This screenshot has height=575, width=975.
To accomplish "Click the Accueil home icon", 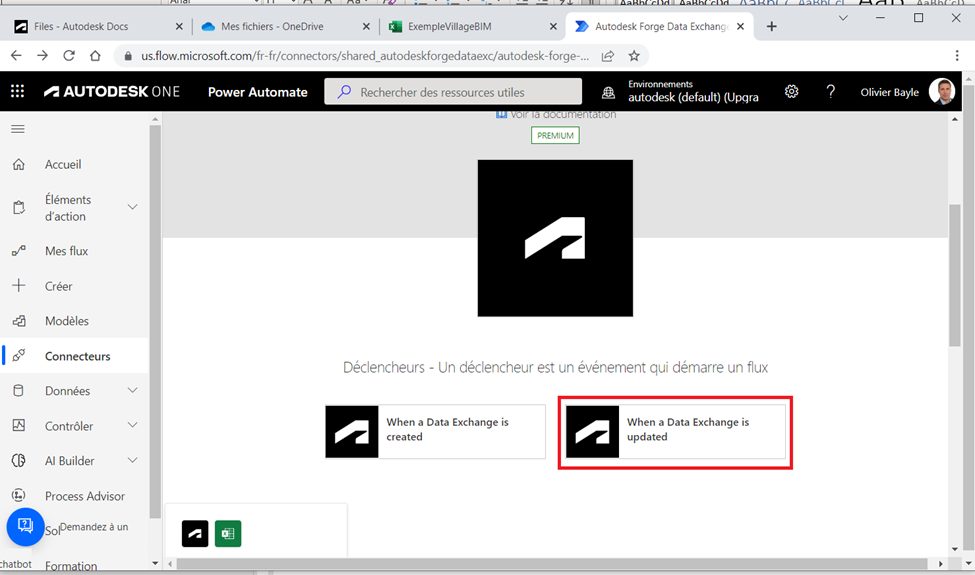I will pos(19,165).
